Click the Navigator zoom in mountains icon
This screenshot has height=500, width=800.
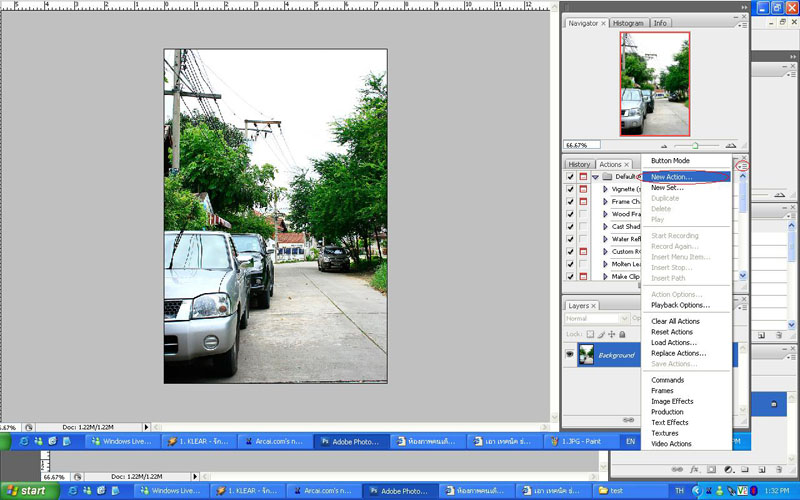[x=731, y=145]
